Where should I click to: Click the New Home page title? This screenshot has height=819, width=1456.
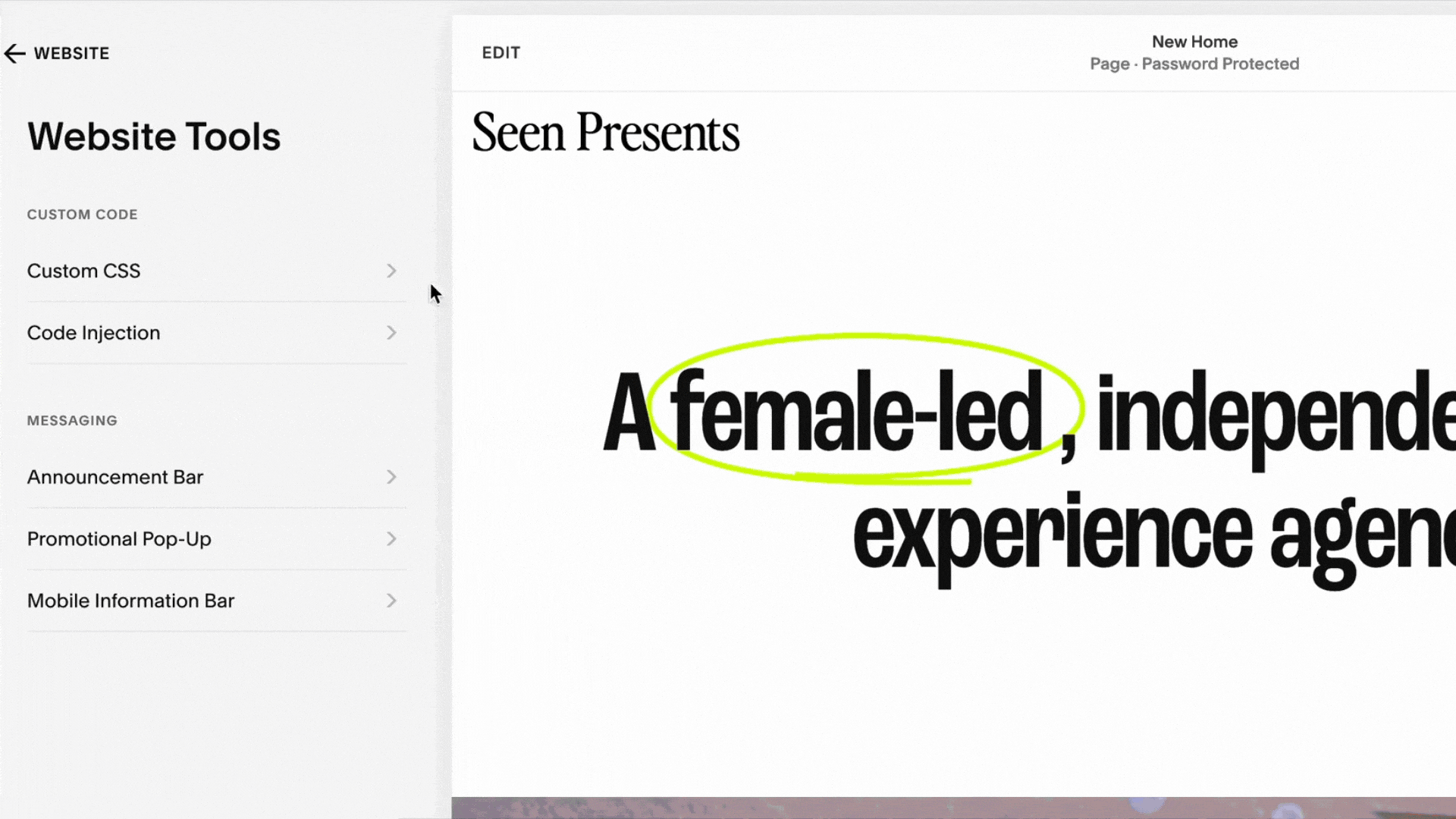pos(1194,42)
